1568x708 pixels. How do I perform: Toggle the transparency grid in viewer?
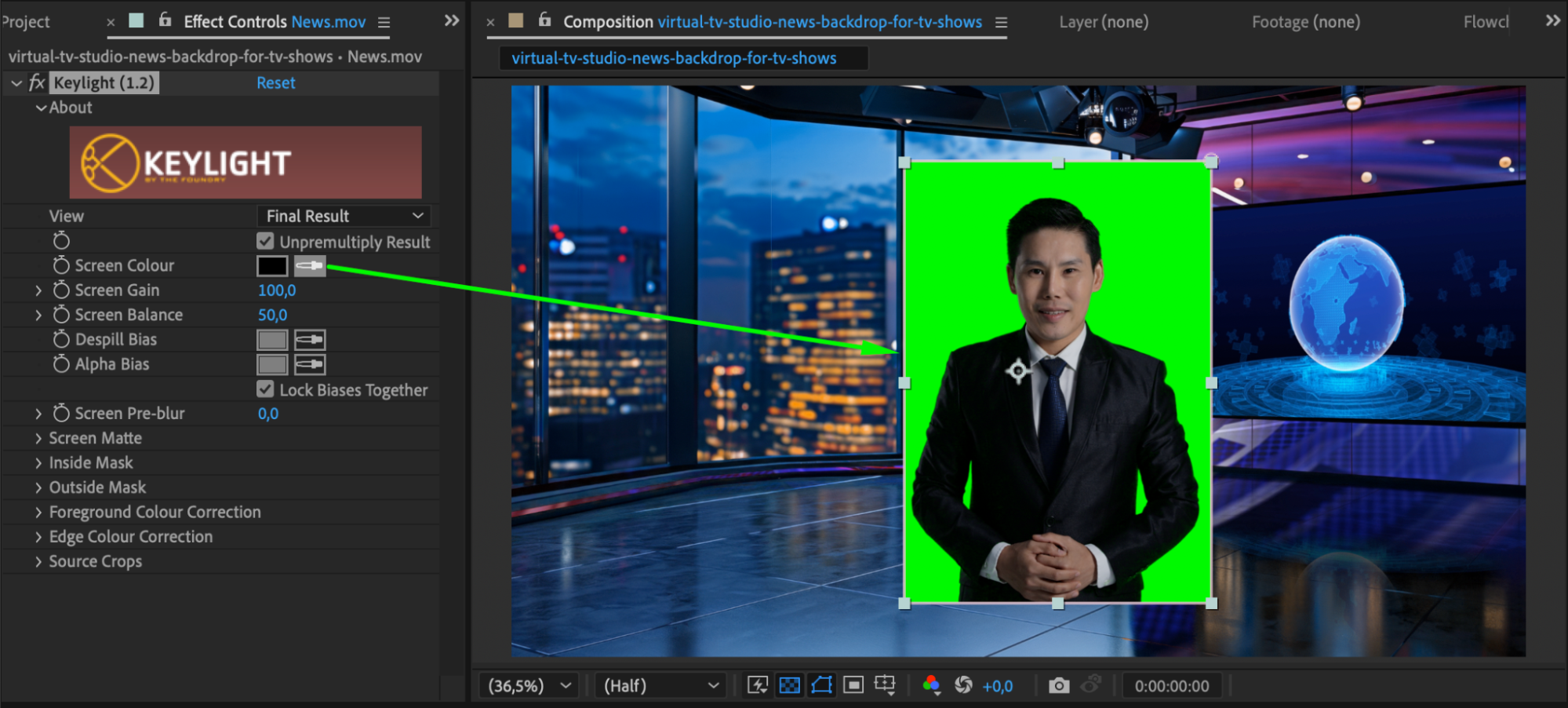click(x=789, y=685)
